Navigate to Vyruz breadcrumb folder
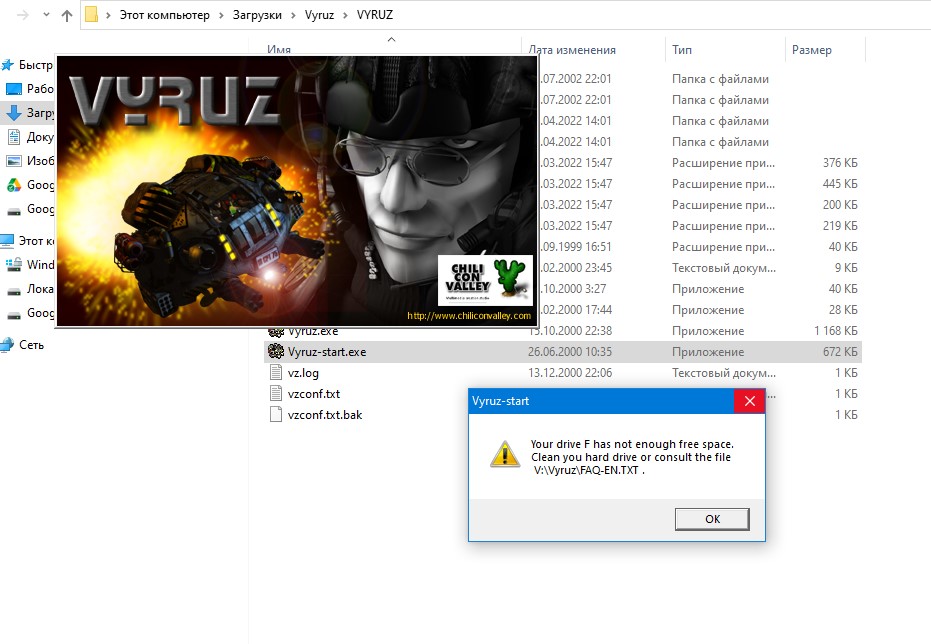This screenshot has width=931, height=644. (319, 15)
